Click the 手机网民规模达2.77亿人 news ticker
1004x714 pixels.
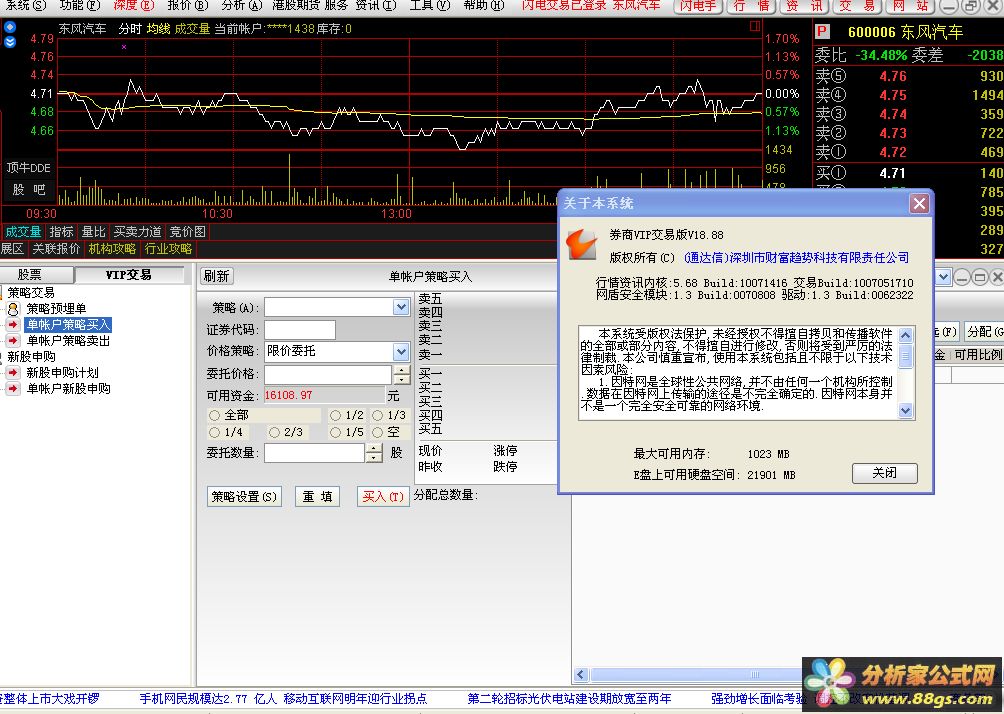(x=208, y=699)
